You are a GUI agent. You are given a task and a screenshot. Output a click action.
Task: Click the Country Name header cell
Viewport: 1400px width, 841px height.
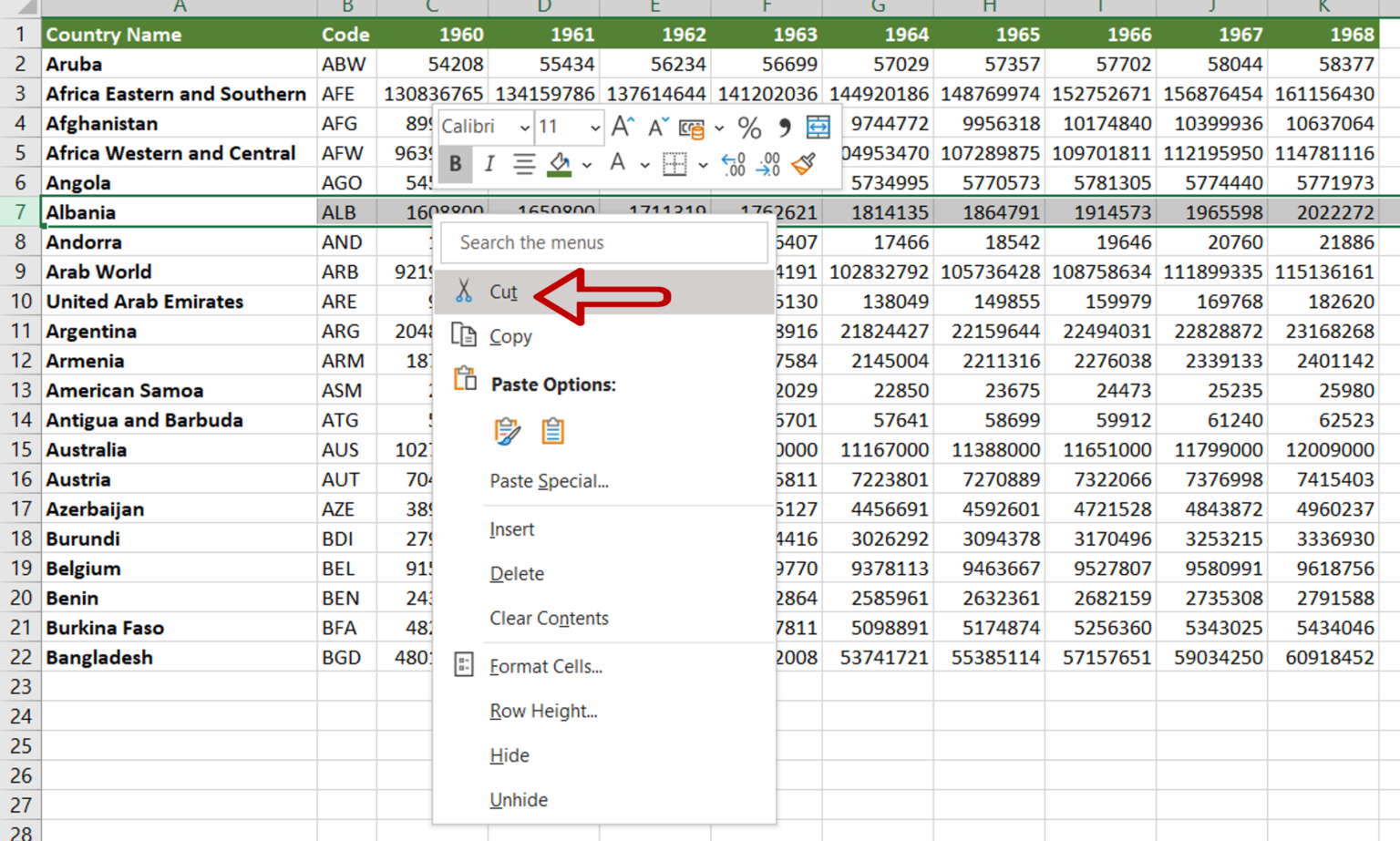pyautogui.click(x=180, y=35)
